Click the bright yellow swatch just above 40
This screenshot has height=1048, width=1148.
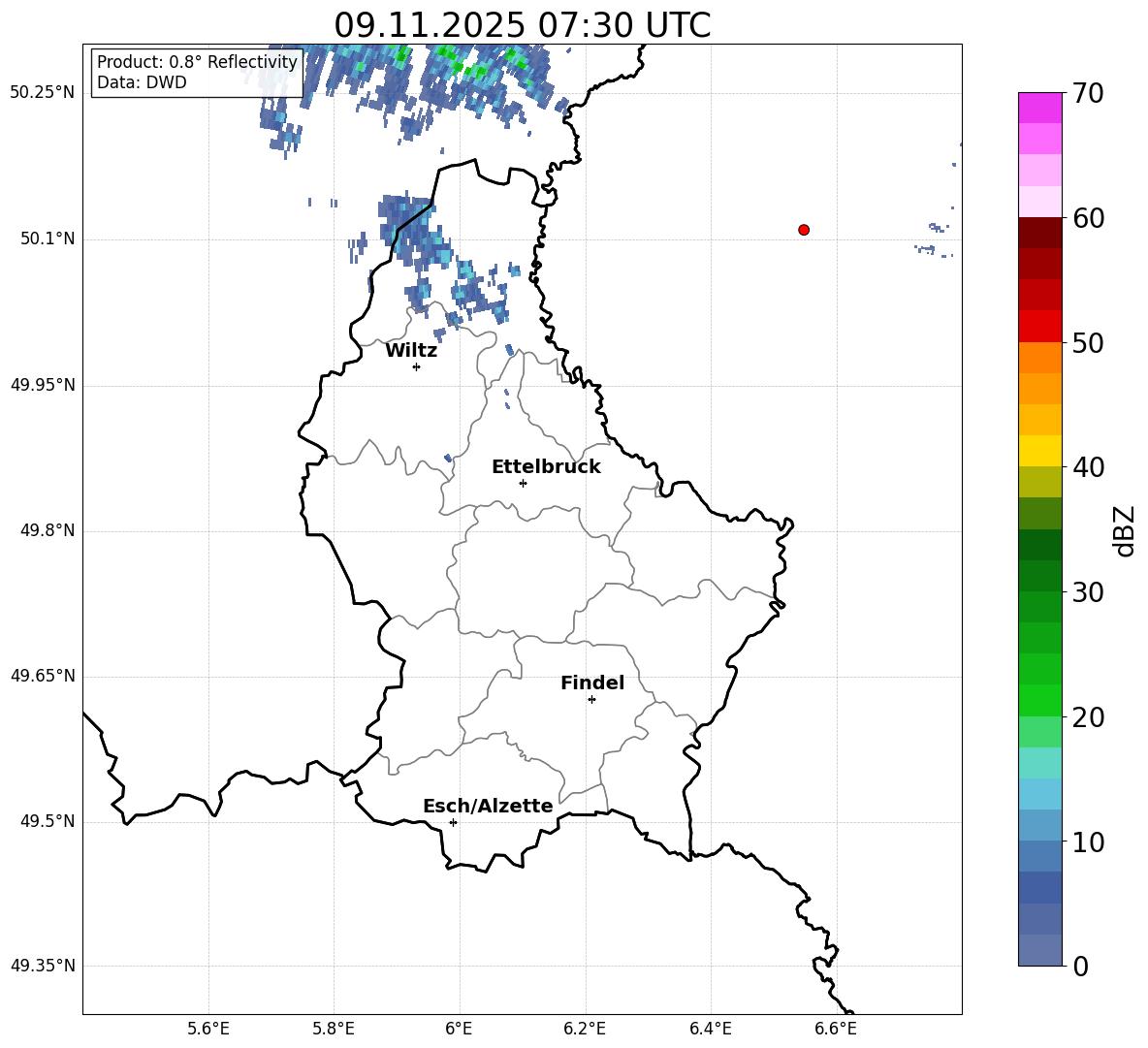(x=1040, y=451)
